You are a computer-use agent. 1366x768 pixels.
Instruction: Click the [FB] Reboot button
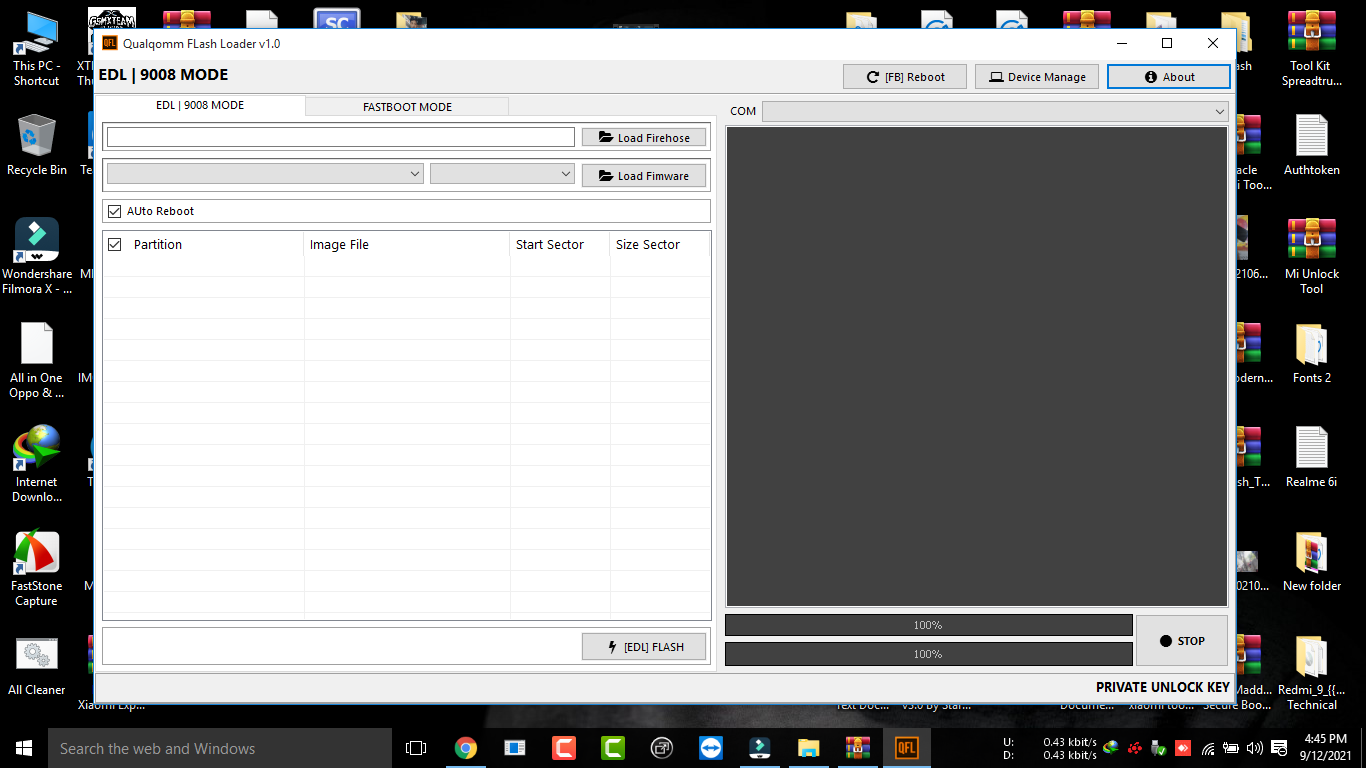[905, 77]
